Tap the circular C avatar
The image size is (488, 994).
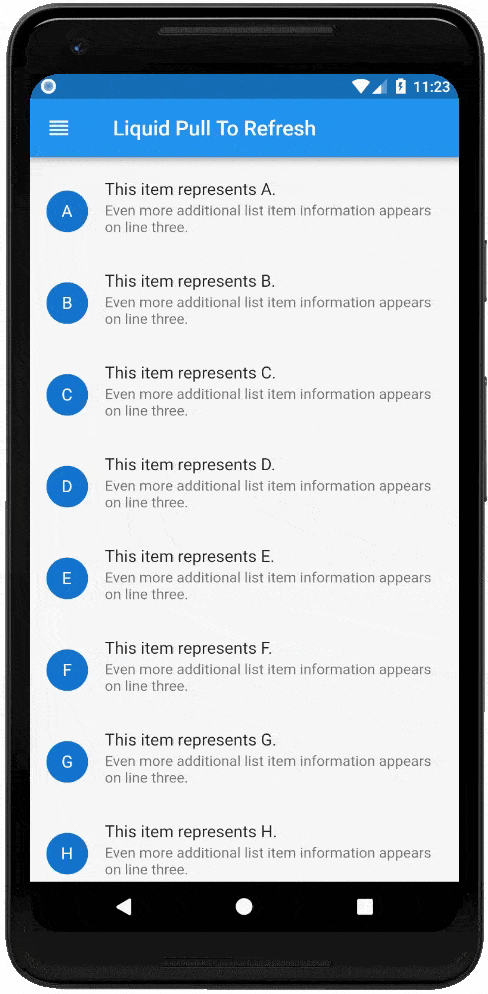tap(67, 395)
